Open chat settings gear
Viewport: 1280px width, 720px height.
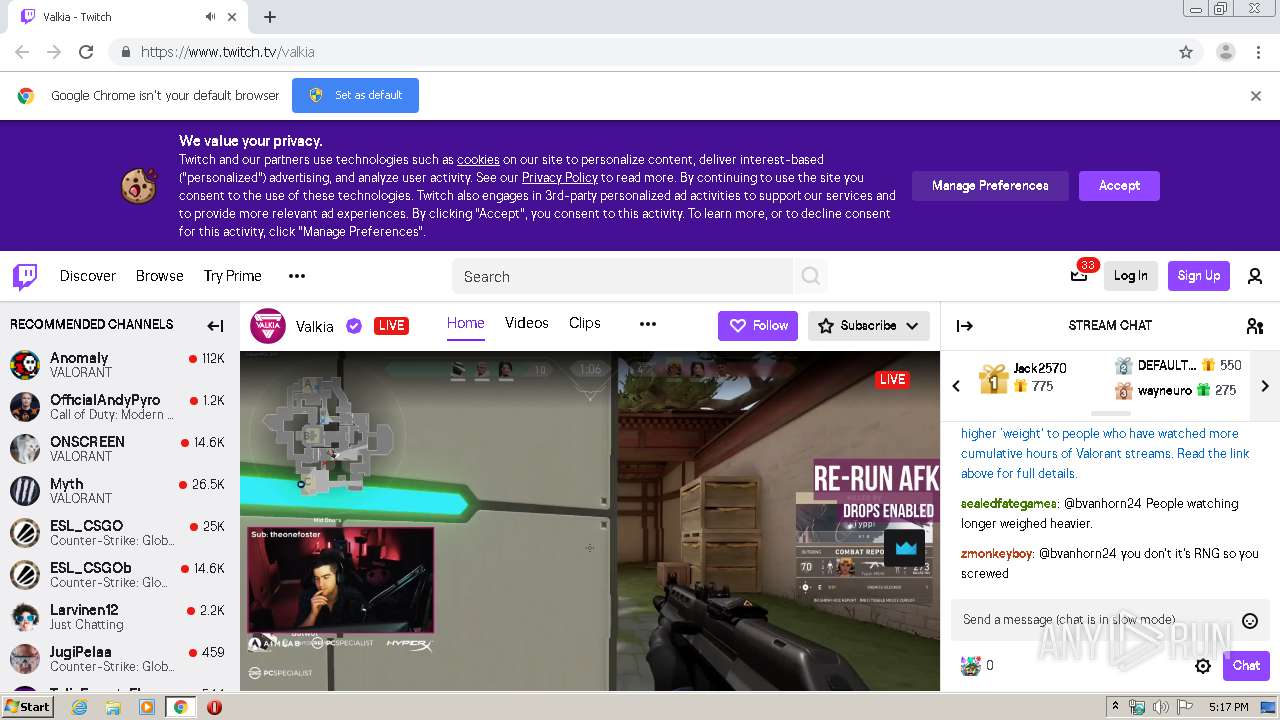tap(1203, 666)
